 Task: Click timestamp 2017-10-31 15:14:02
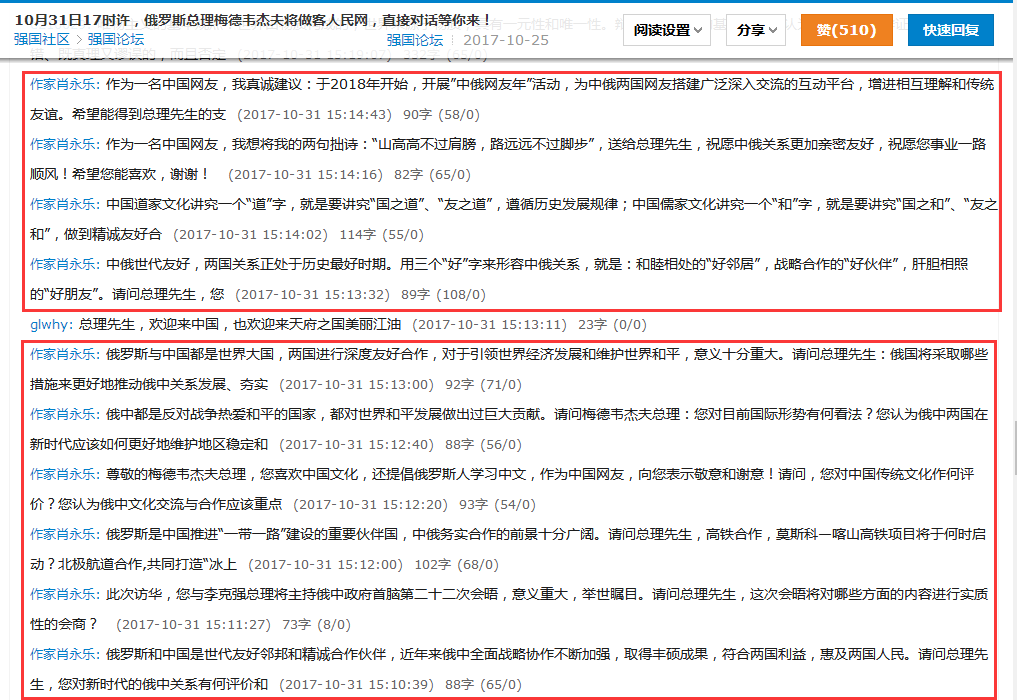[250, 235]
